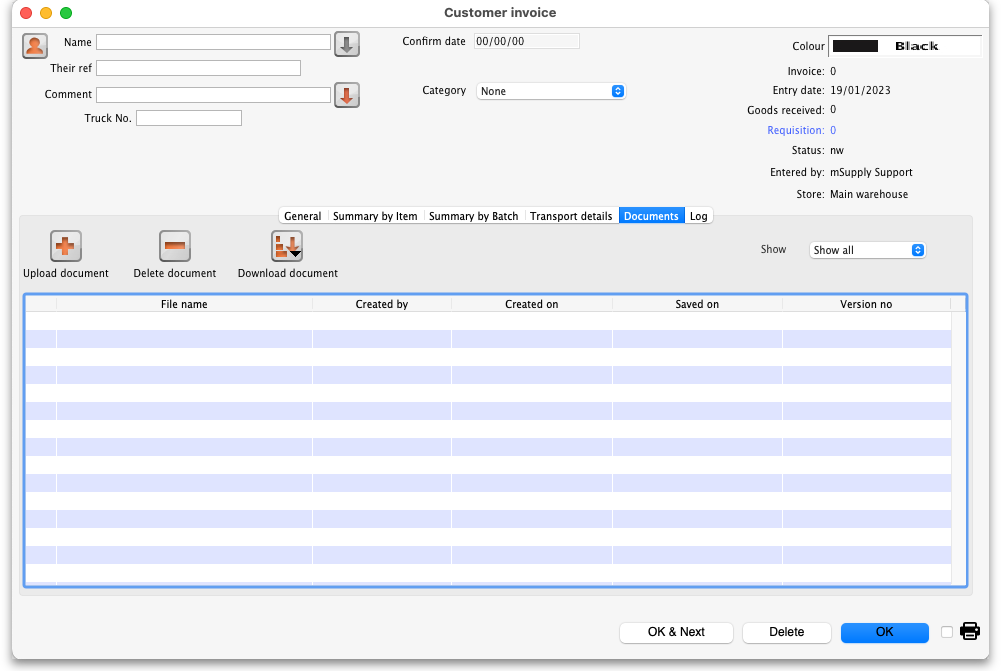Select the Transport details tab
The image size is (1001, 671).
(571, 216)
